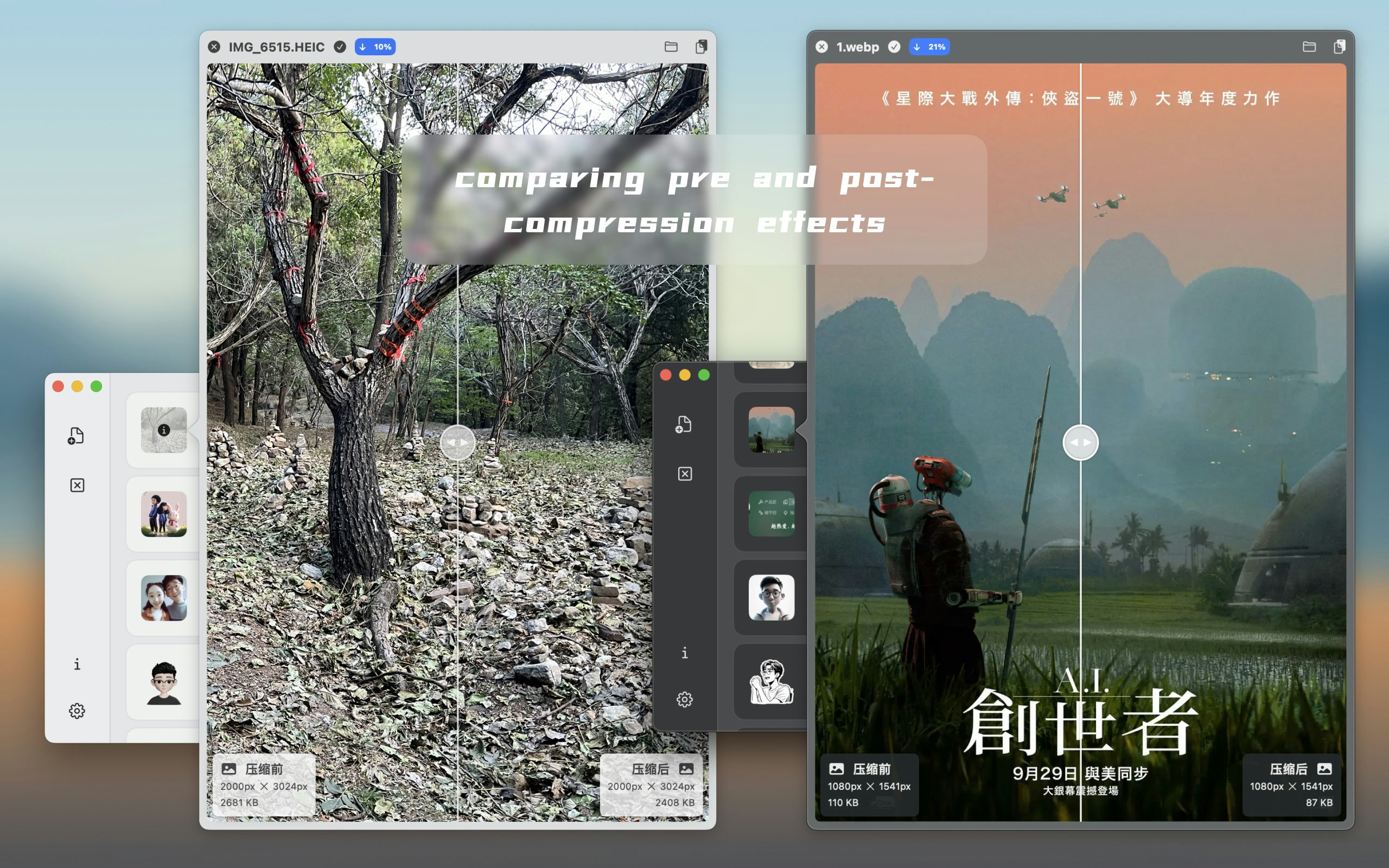Click 压缩后 label on forest photo
The height and width of the screenshot is (868, 1389).
(x=651, y=769)
